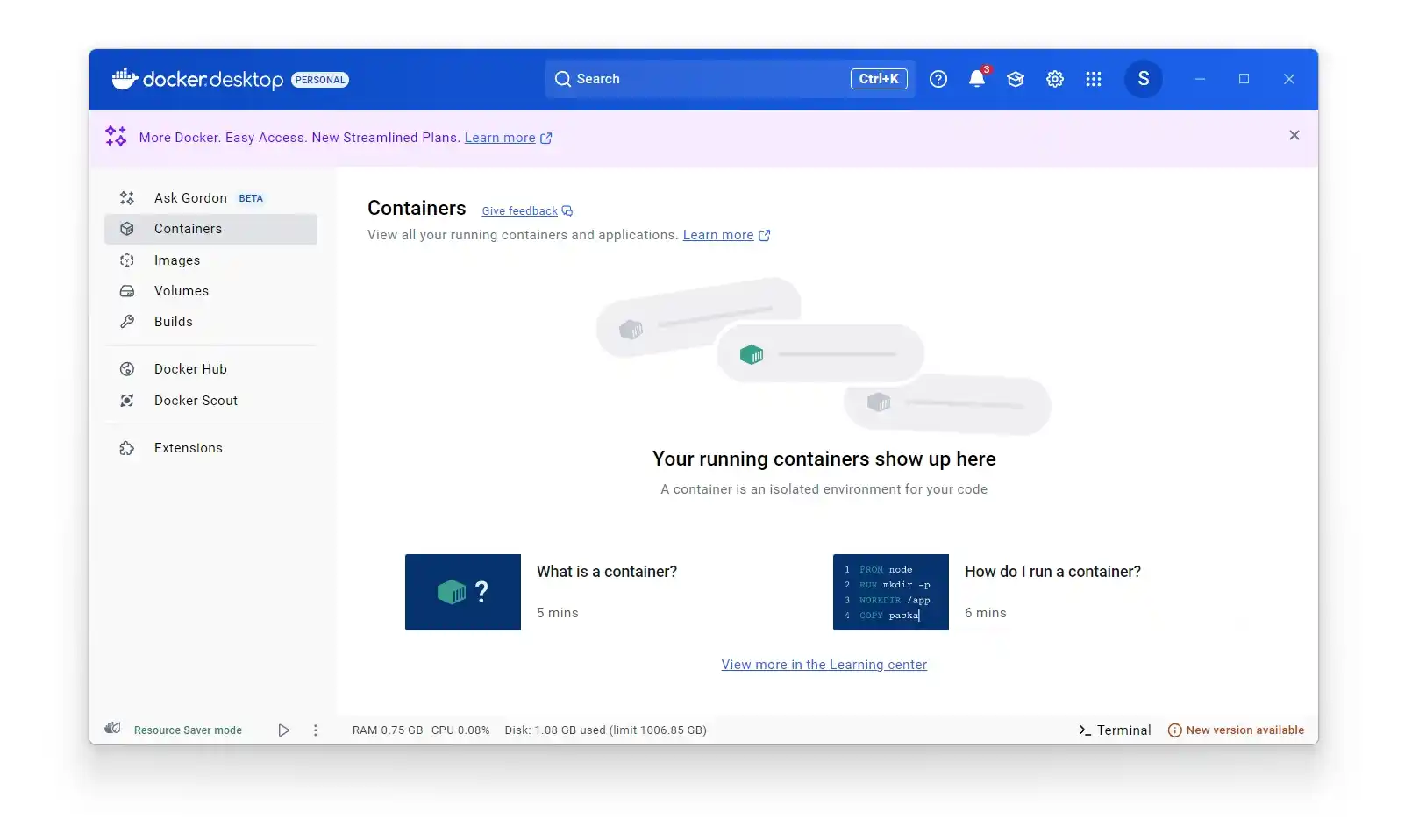Viewport: 1419px width, 840px height.
Task: Dismiss the Streamlined Plans banner
Action: click(1294, 135)
